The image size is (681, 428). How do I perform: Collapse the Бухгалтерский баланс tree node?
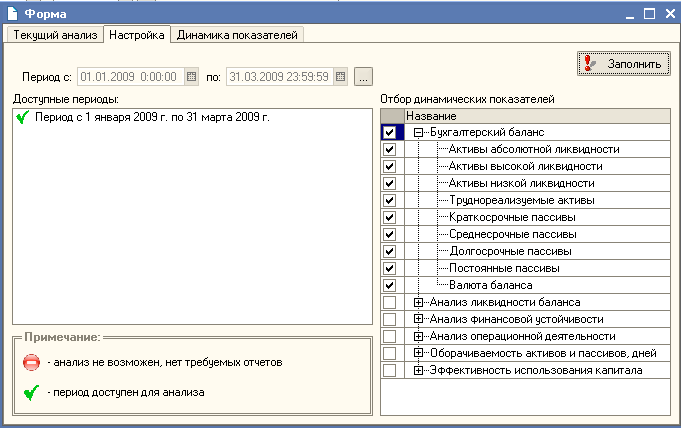click(418, 133)
